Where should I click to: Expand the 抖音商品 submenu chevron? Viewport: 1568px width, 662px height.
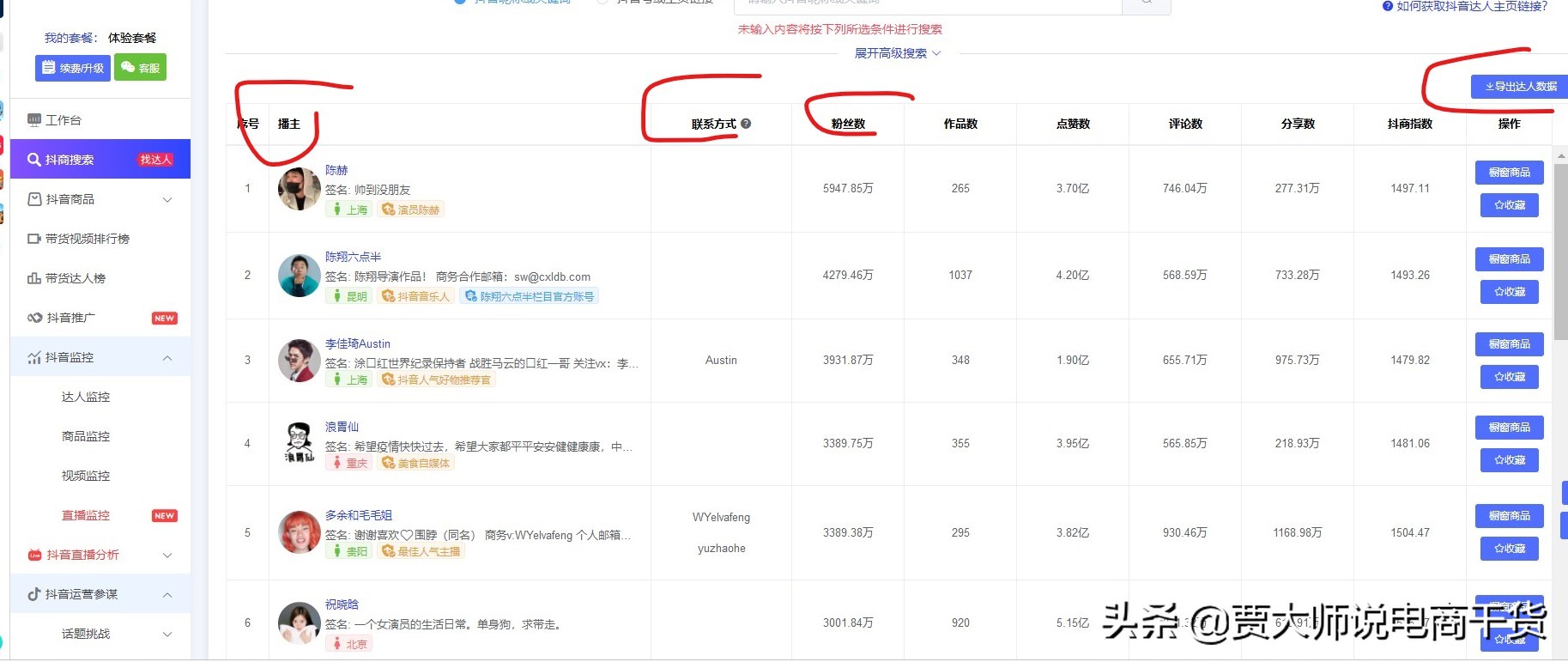point(167,199)
